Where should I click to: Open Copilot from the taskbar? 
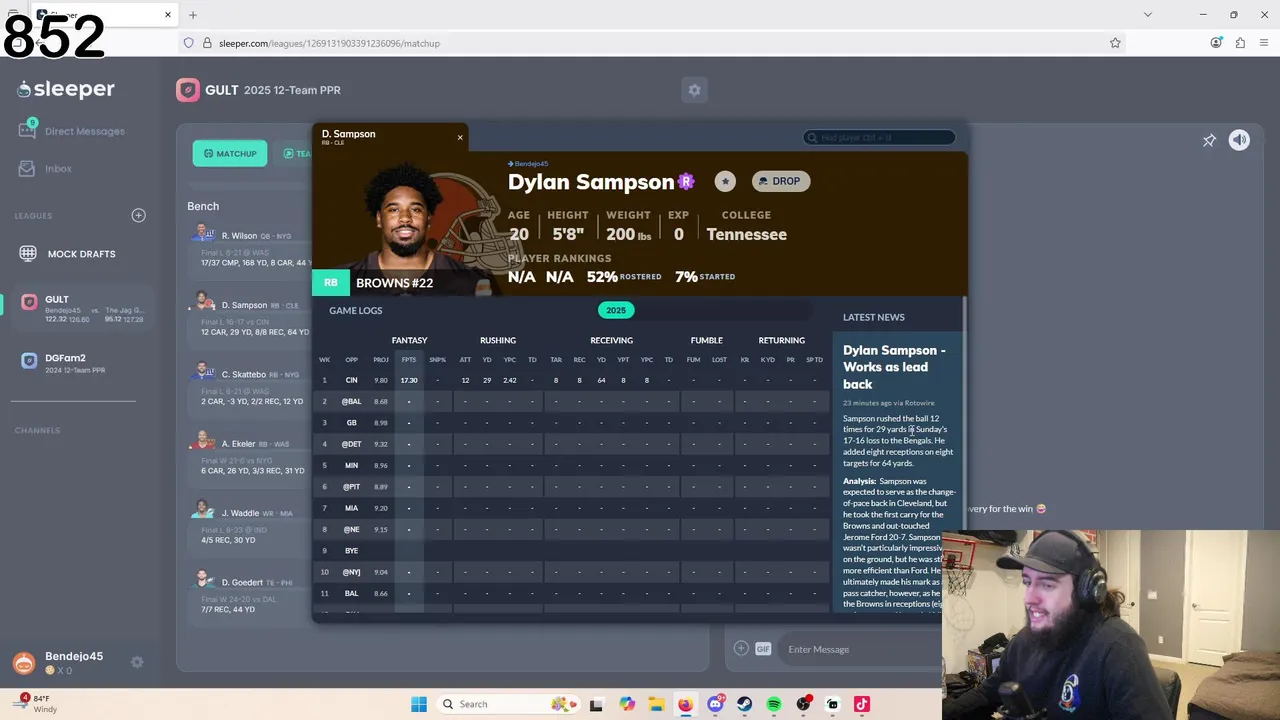click(627, 704)
